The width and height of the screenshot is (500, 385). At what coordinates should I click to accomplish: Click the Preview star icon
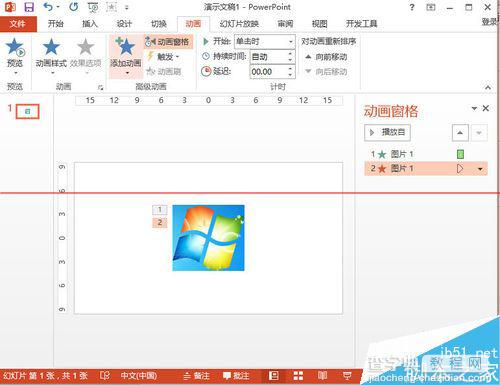coord(15,46)
